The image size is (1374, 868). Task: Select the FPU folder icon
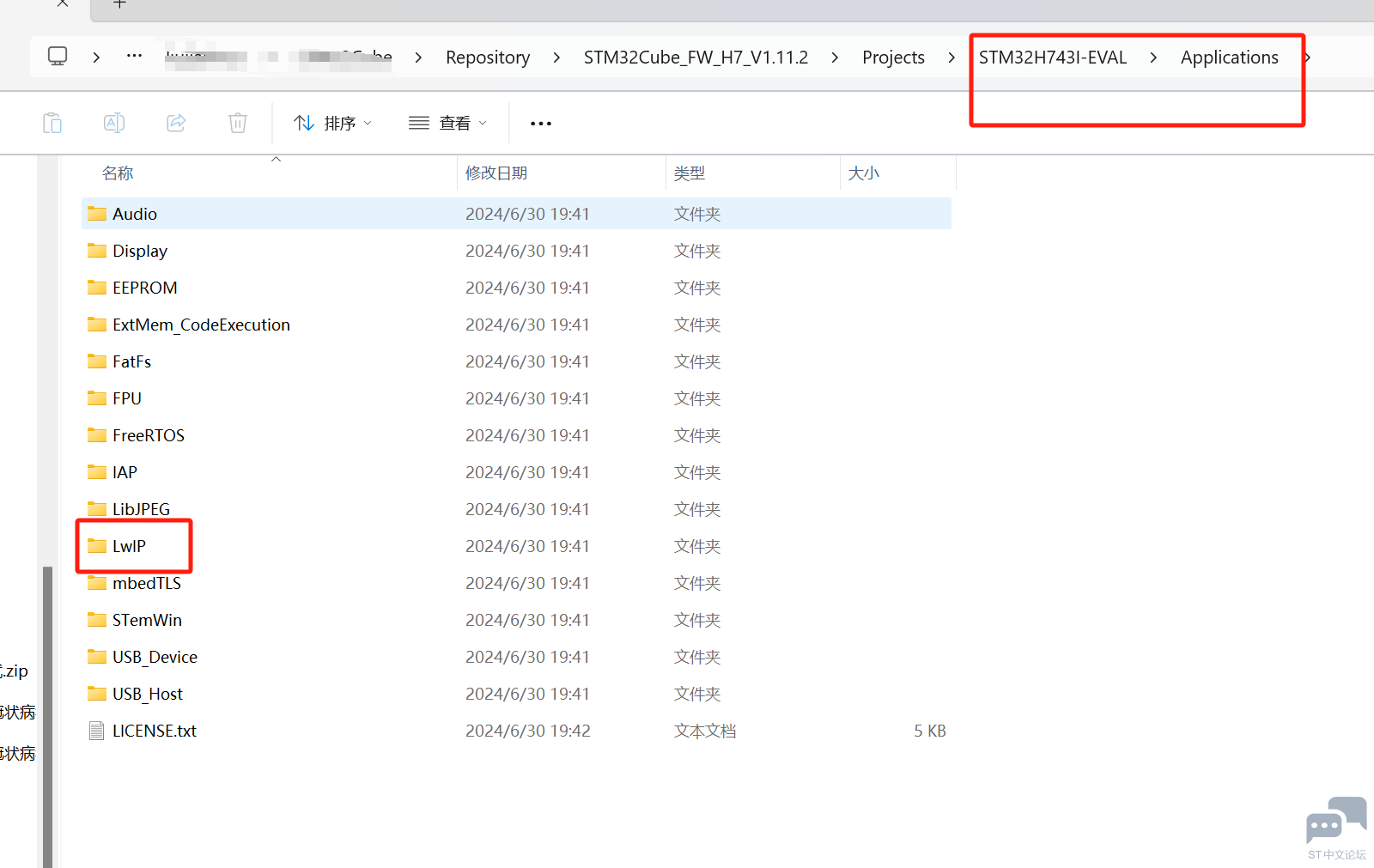[97, 398]
